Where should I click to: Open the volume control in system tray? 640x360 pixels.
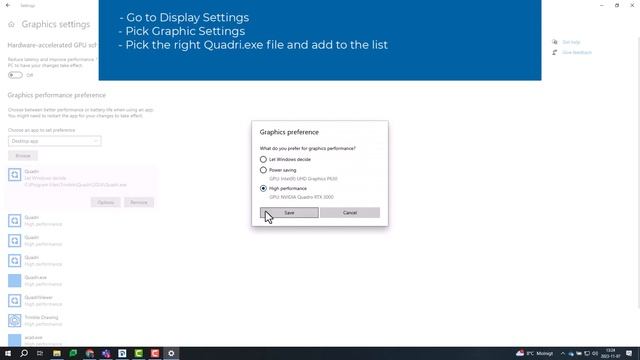[595, 353]
